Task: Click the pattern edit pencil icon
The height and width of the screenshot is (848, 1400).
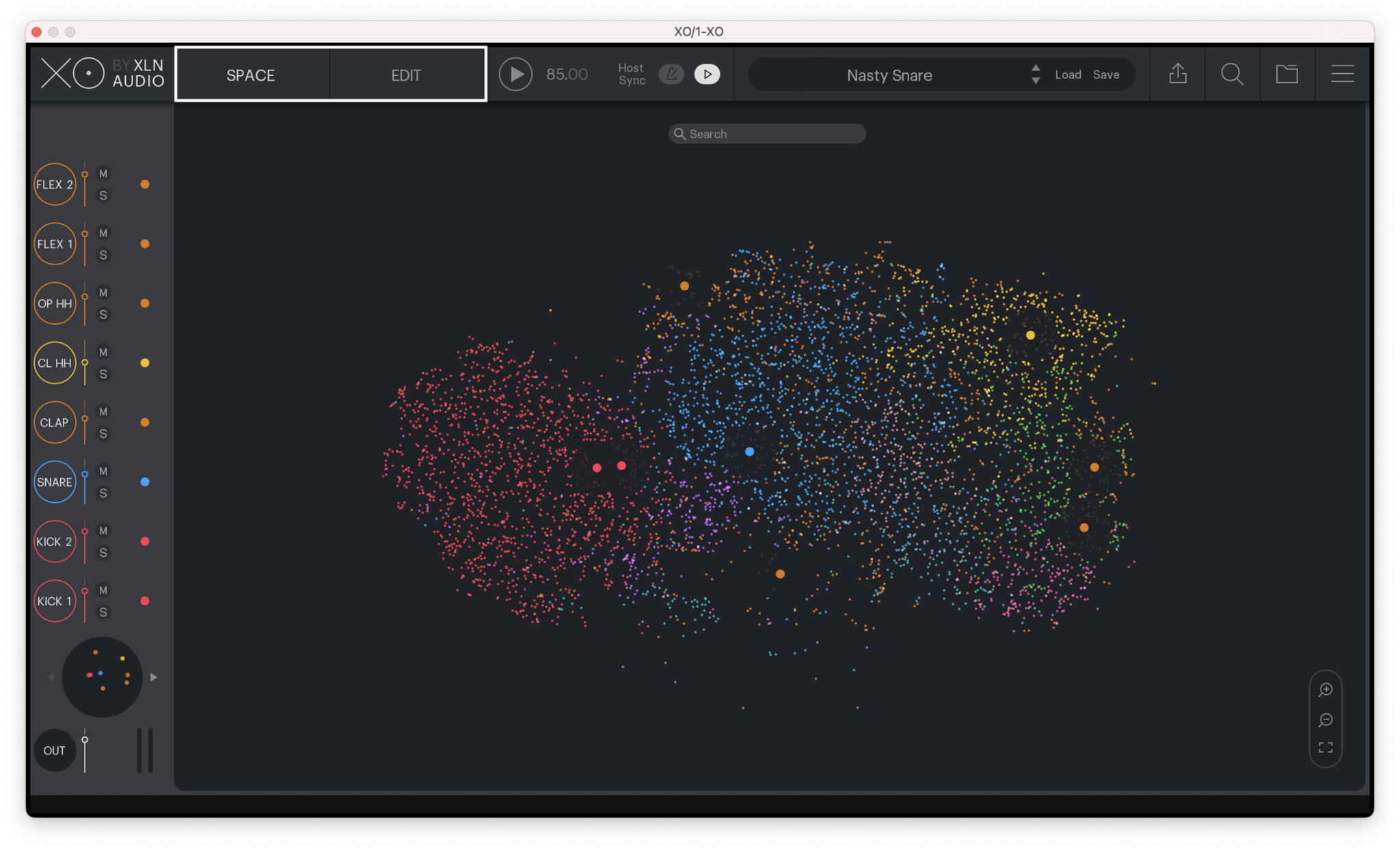Action: point(671,74)
